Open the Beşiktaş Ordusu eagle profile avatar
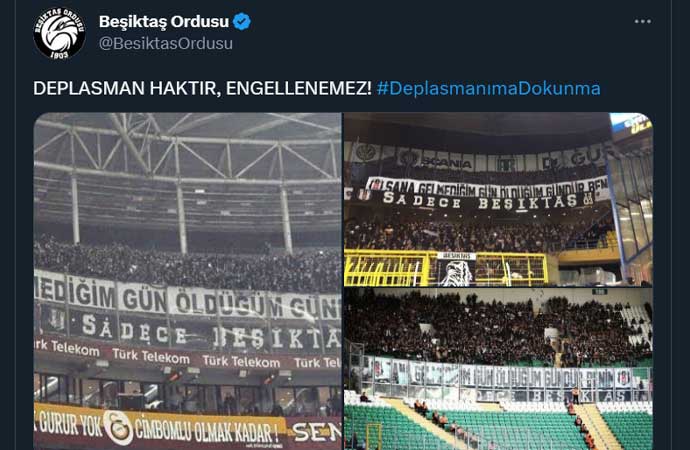Image resolution: width=690 pixels, height=450 pixels. 59,33
